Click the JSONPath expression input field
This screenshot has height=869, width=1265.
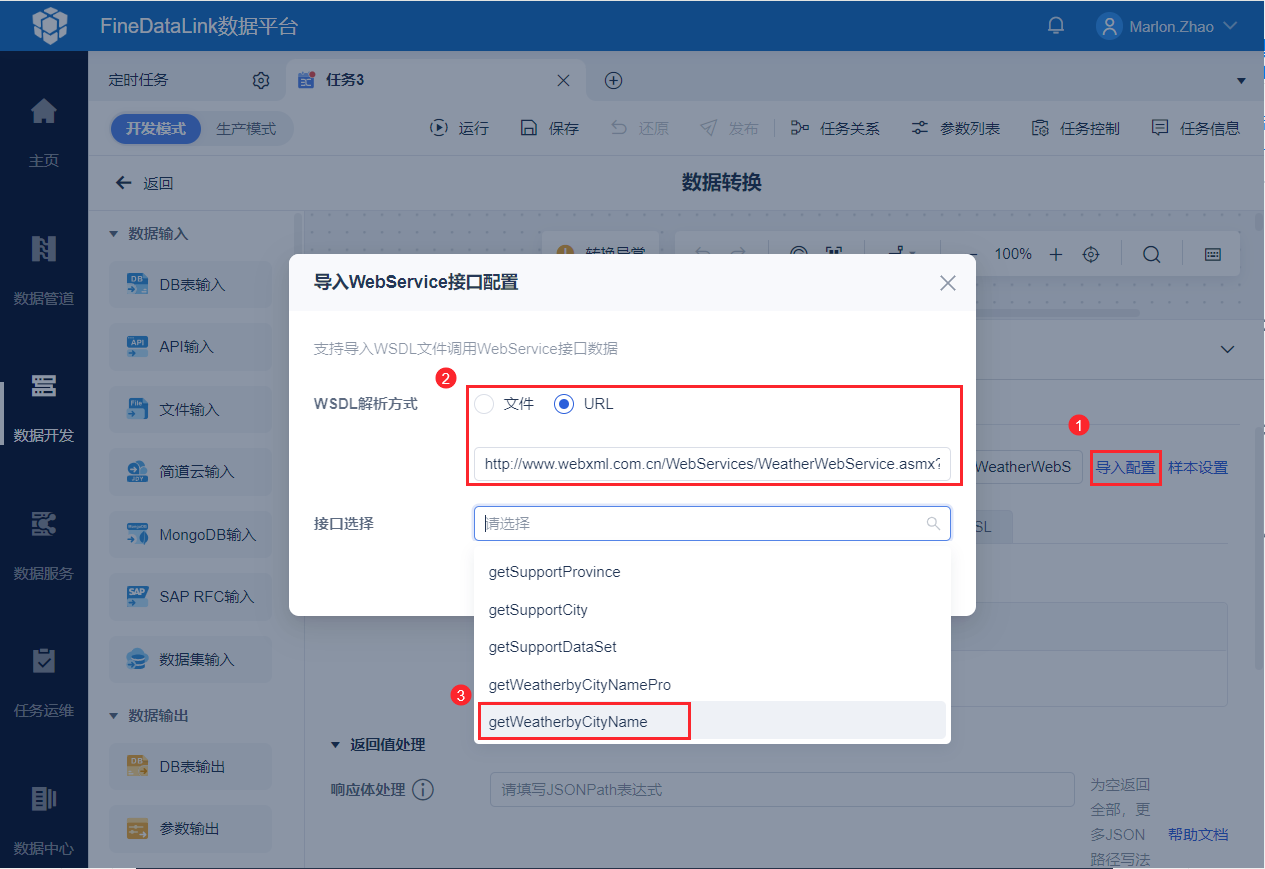782,789
